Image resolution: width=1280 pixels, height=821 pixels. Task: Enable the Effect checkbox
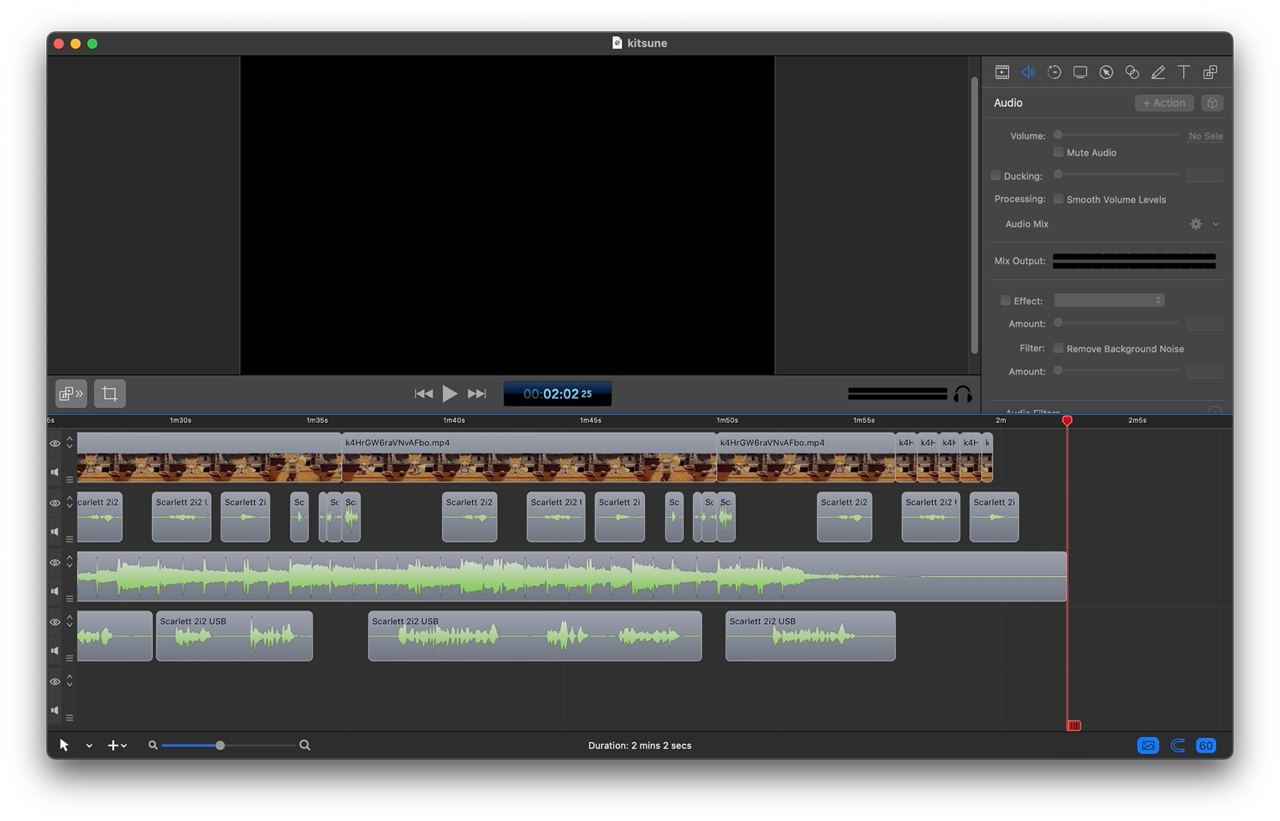[1005, 300]
